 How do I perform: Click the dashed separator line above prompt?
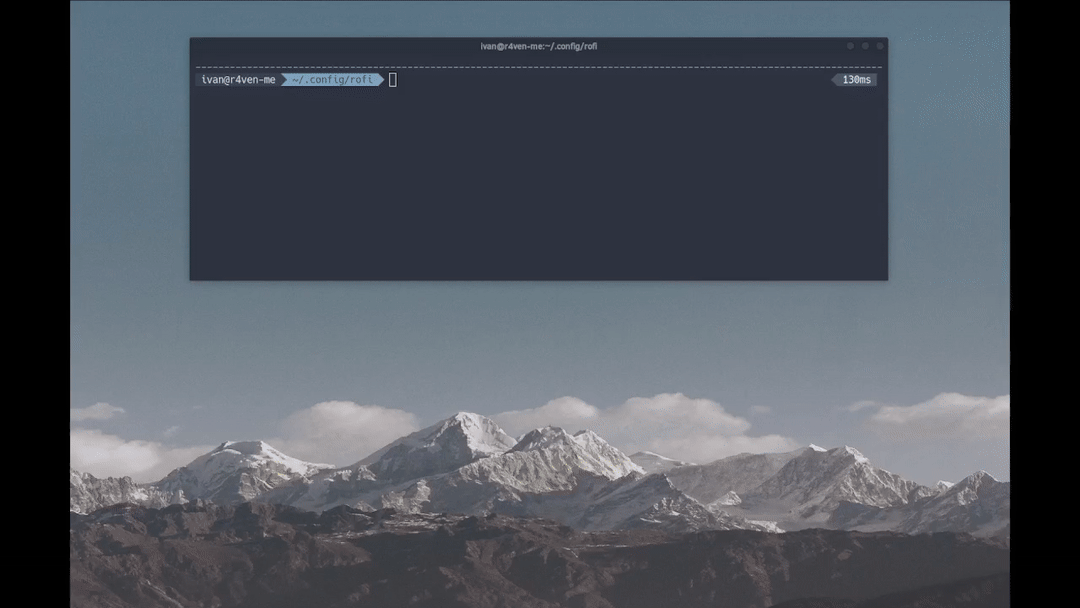point(538,67)
